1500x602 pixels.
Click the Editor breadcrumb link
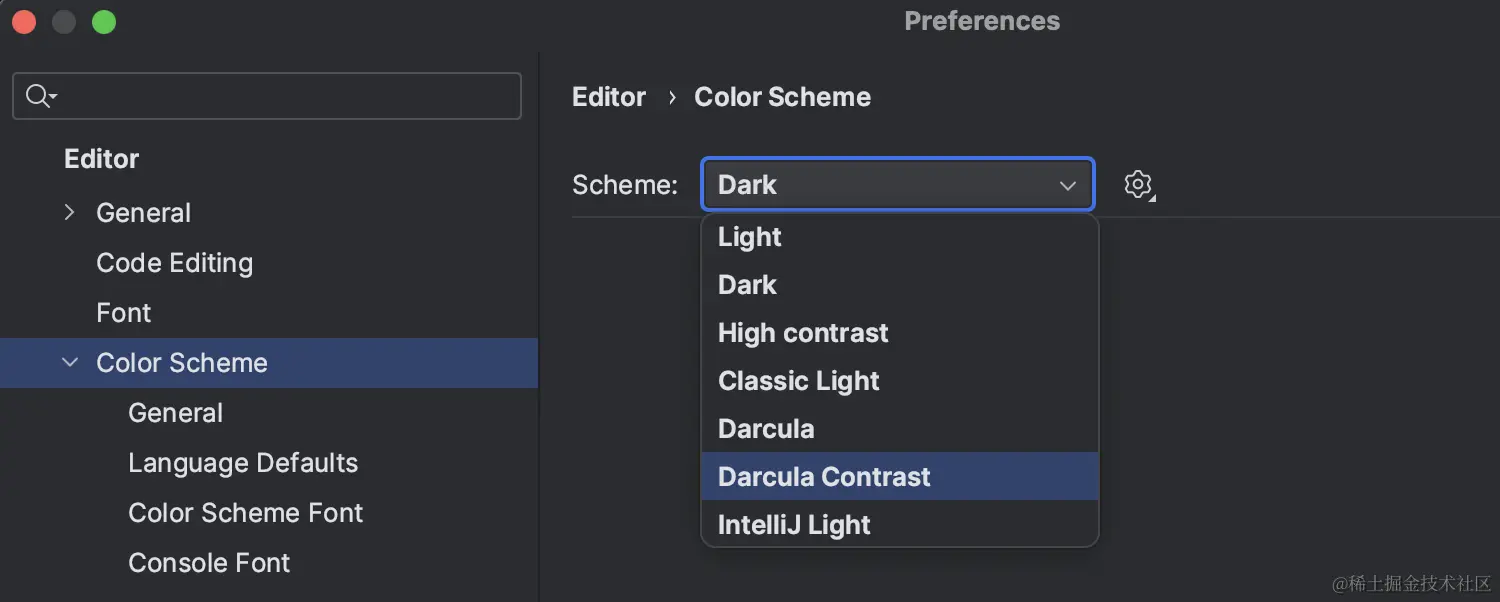609,97
